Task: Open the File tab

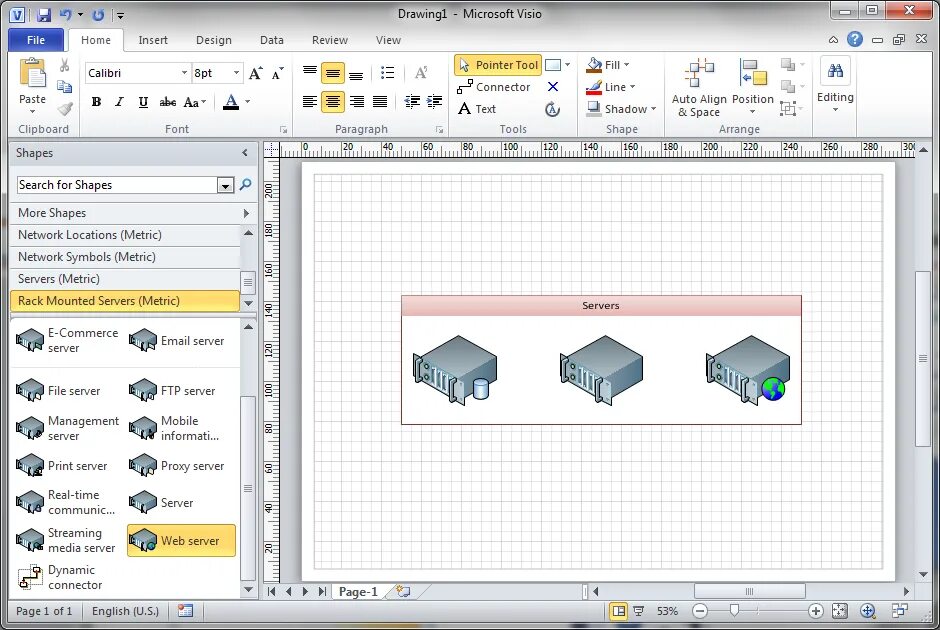Action: pyautogui.click(x=36, y=40)
